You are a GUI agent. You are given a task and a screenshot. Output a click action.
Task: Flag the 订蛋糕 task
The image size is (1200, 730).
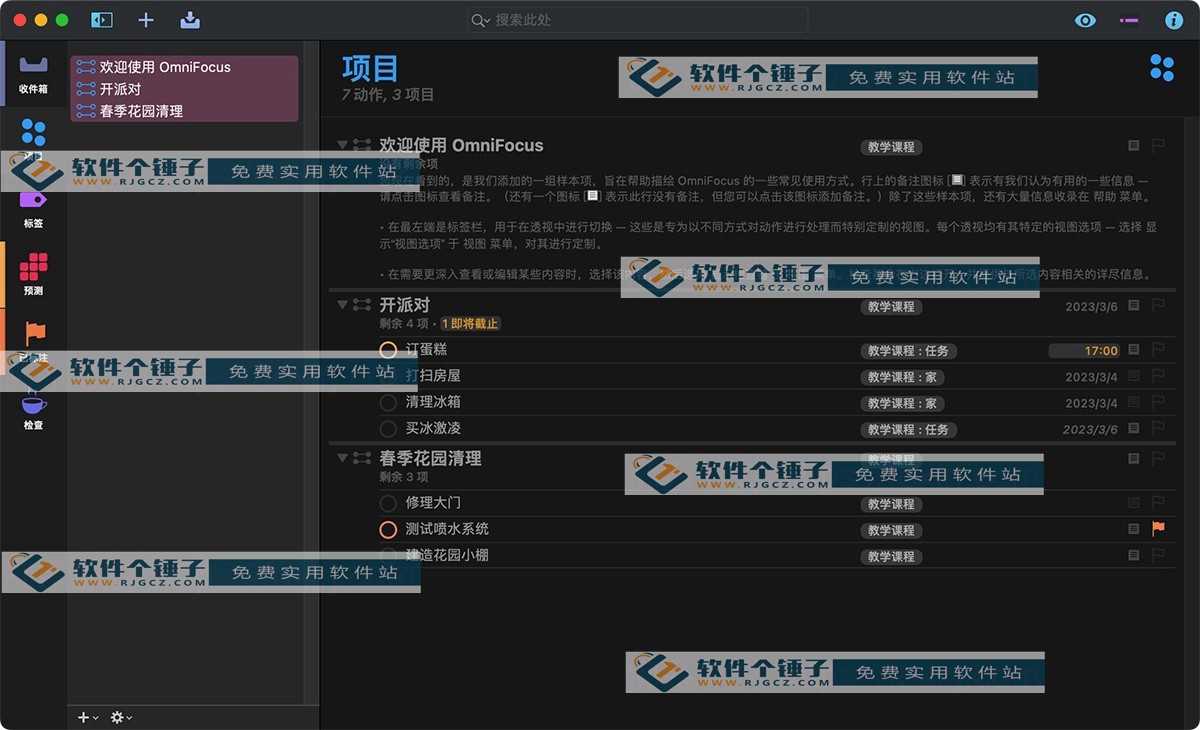tap(1158, 351)
